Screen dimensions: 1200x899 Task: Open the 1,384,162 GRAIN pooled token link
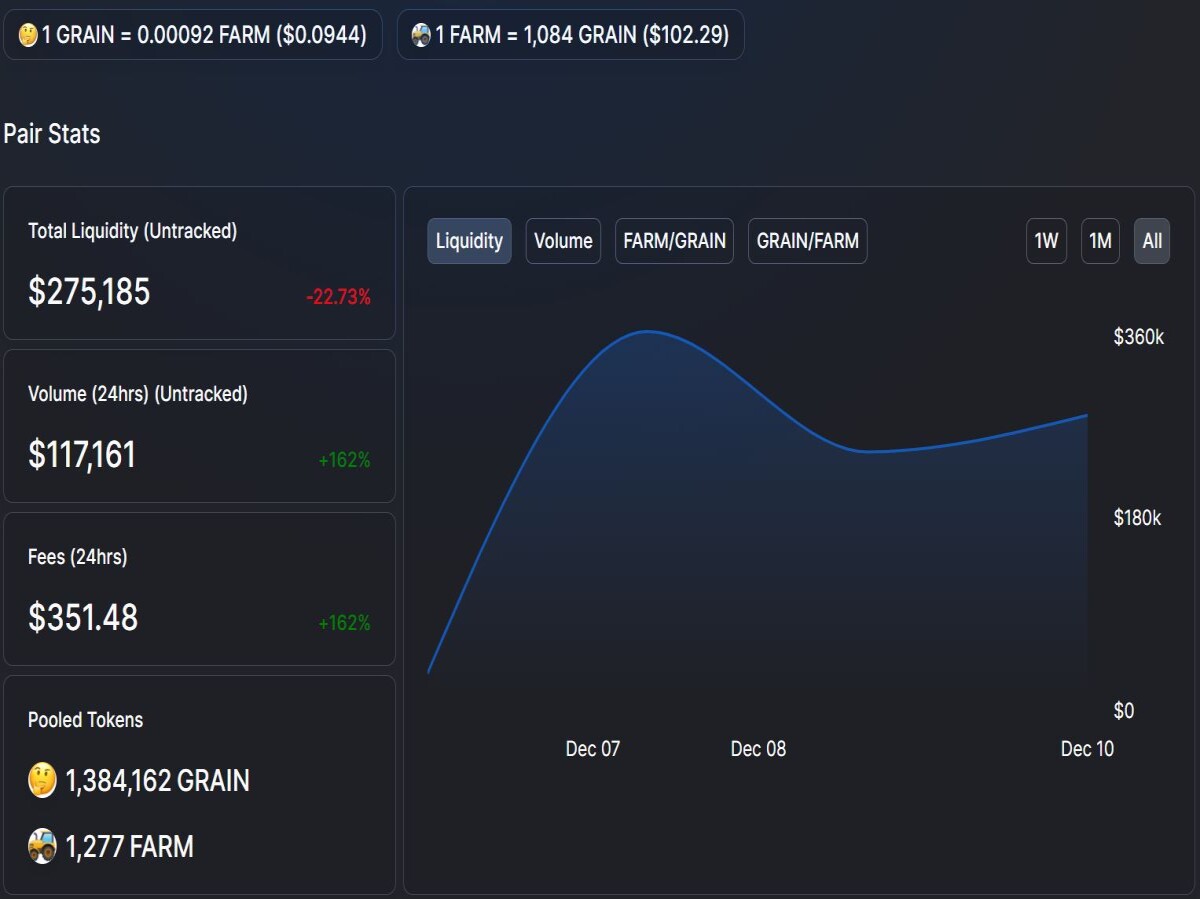click(x=157, y=780)
